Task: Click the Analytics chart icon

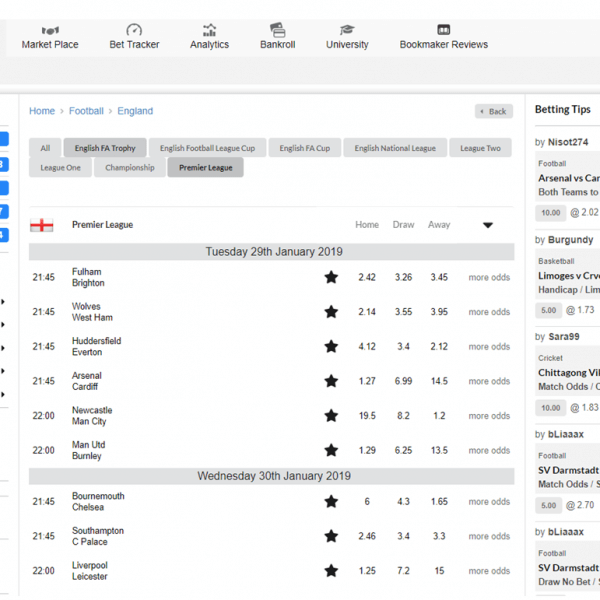Action: click(x=209, y=30)
